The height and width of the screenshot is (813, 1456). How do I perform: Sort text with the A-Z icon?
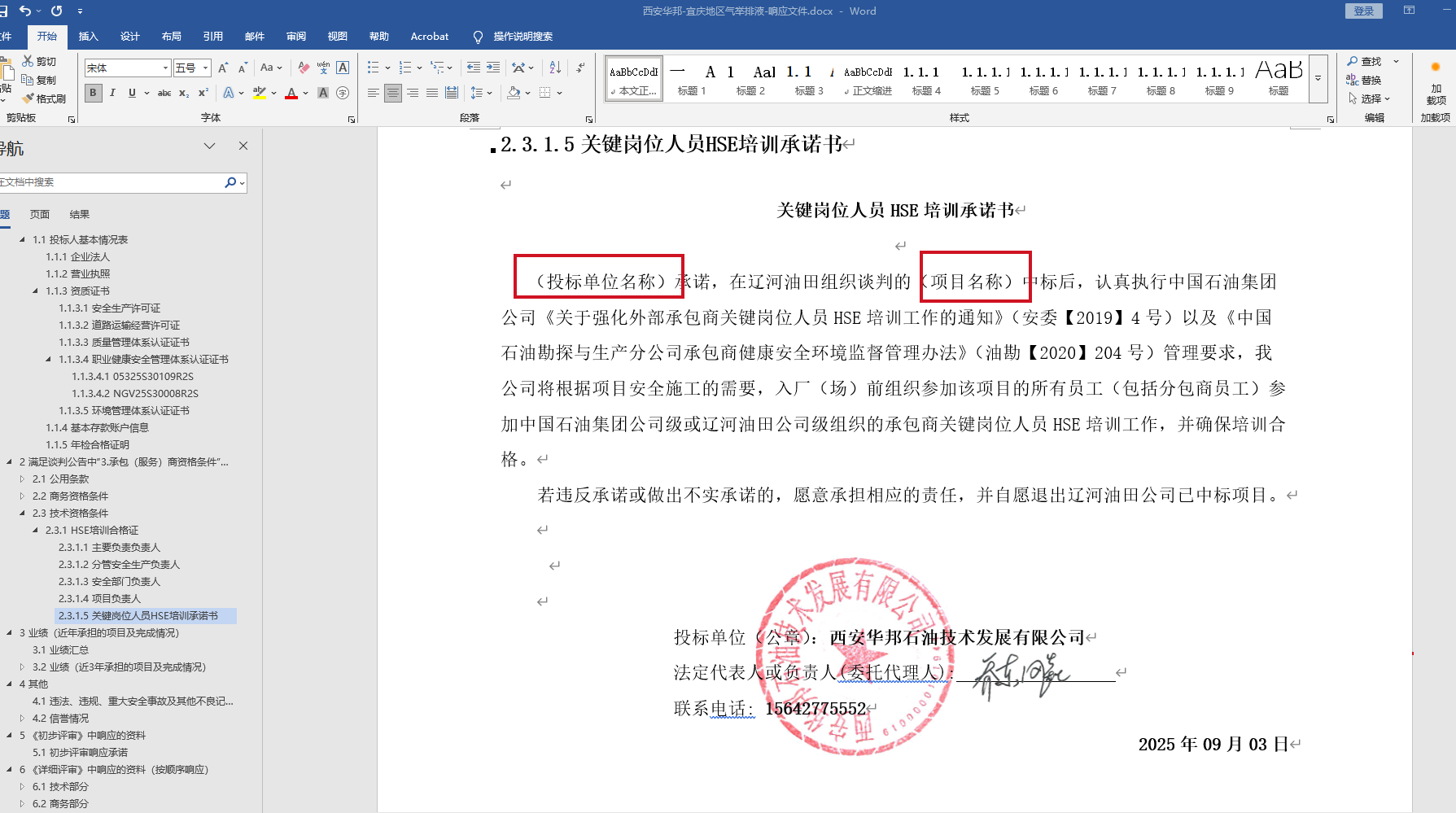coord(555,68)
